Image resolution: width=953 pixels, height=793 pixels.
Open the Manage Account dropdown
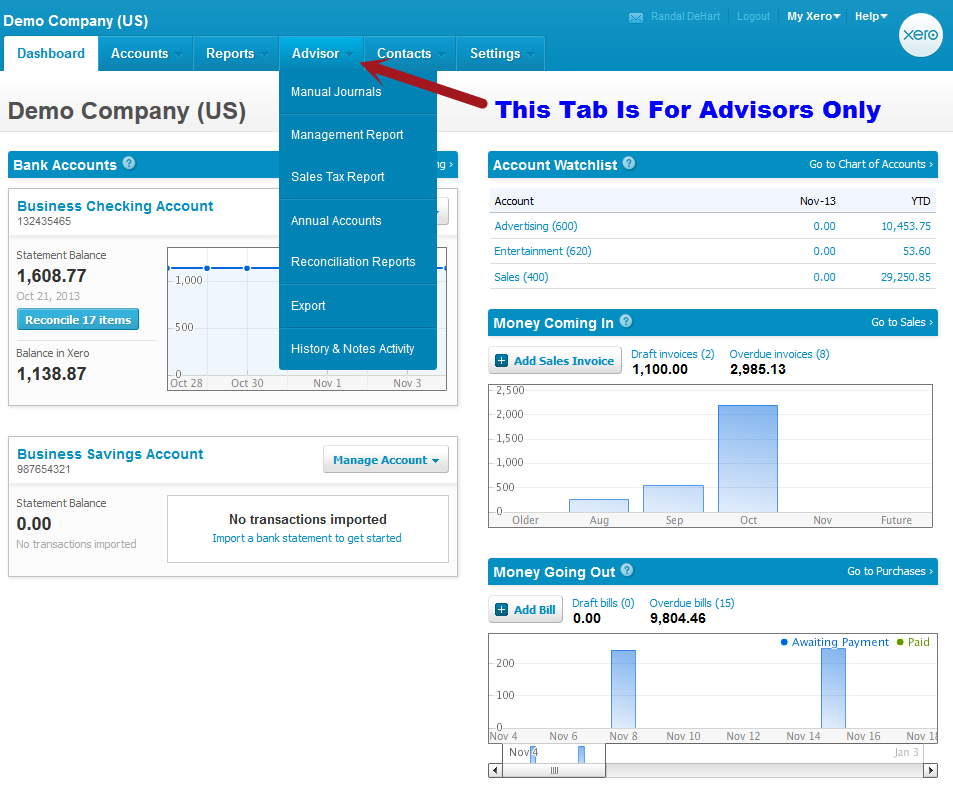click(386, 459)
